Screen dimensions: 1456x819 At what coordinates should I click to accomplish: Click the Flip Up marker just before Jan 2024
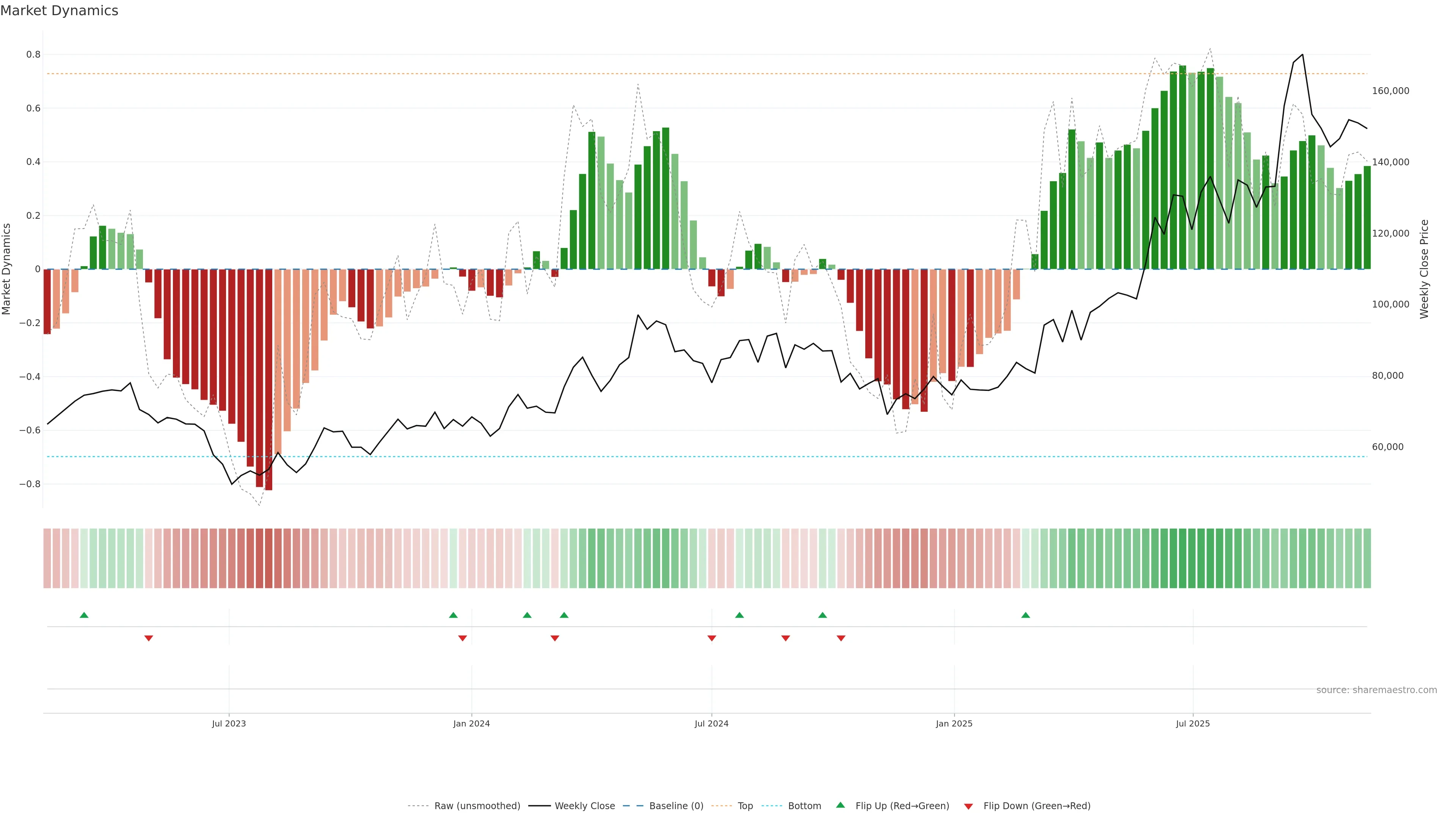click(x=453, y=615)
